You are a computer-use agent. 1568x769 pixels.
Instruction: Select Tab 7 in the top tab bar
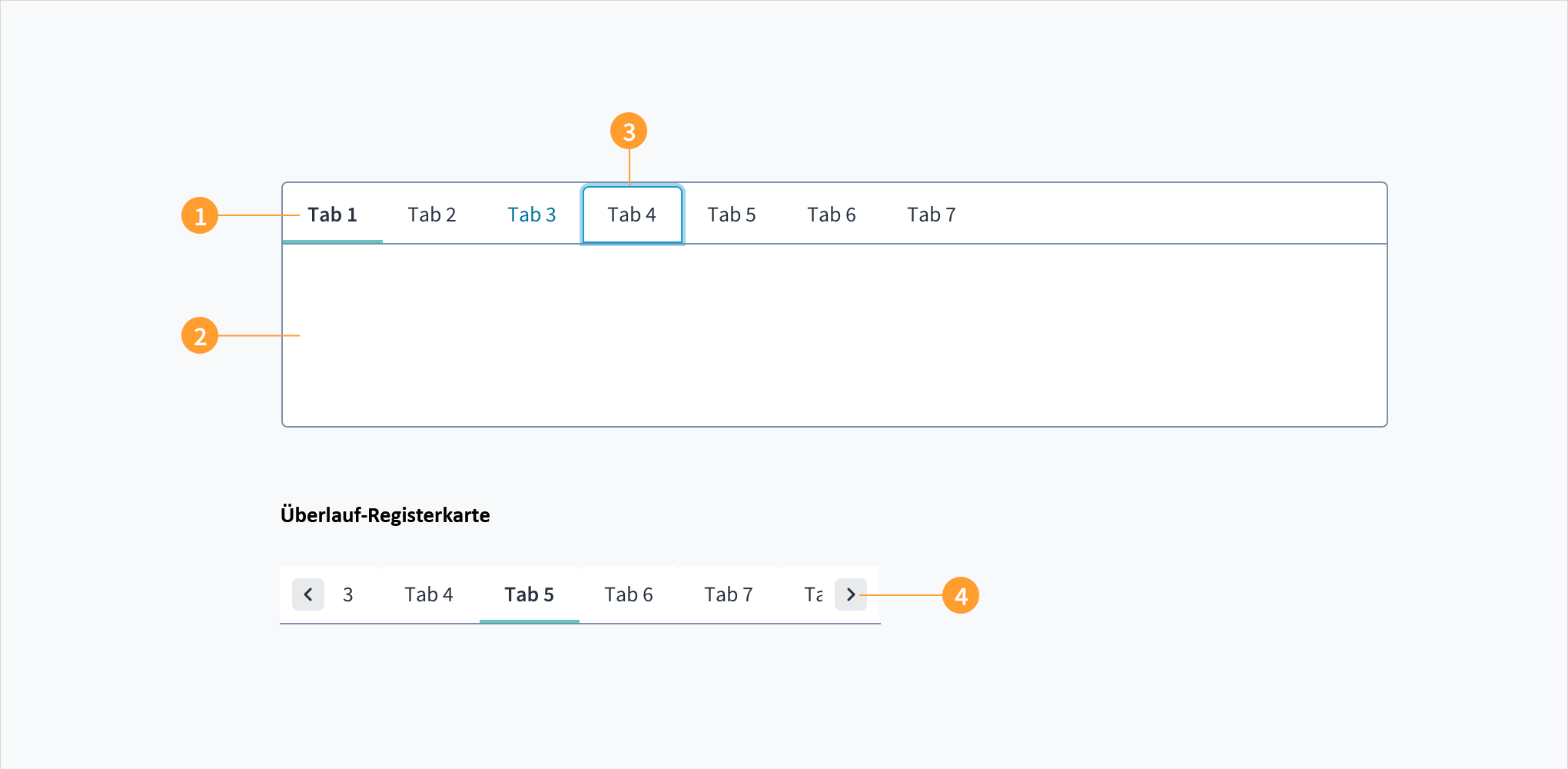(x=932, y=215)
